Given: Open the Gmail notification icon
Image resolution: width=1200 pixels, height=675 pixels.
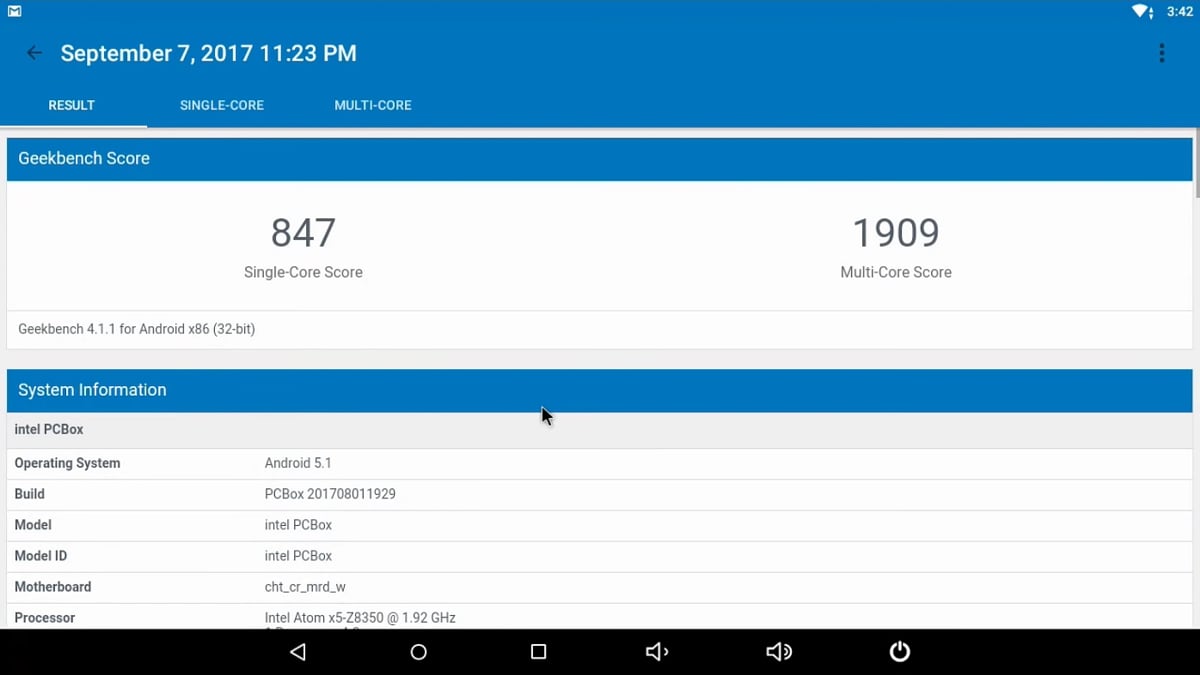Looking at the screenshot, I should pos(15,11).
